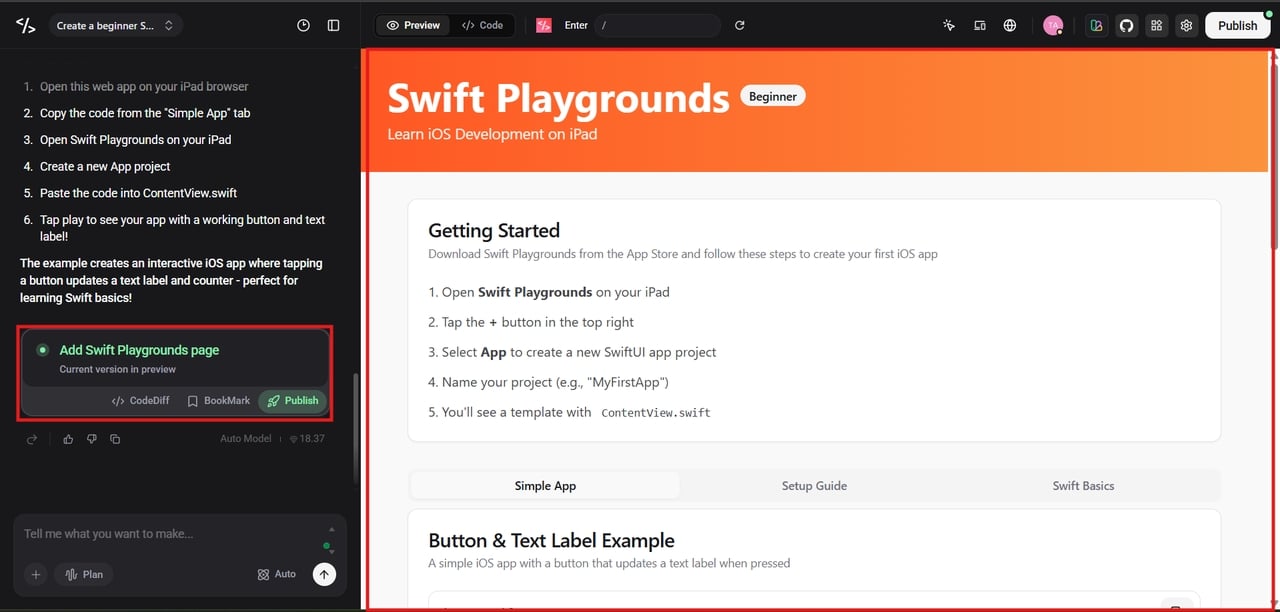1280x612 pixels.
Task: Switch to the Code view
Action: [483, 25]
